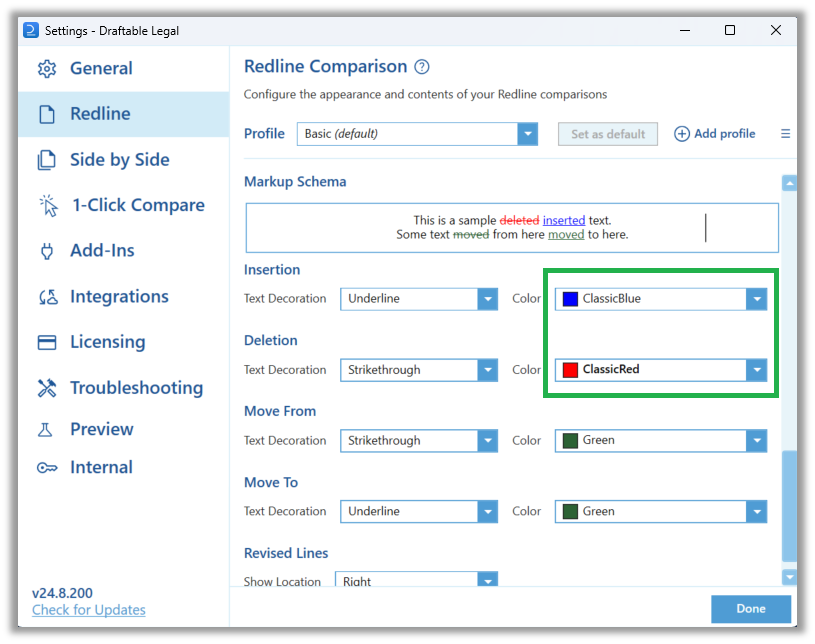Expand Deletion Color ClassicRed dropdown

pos(757,370)
